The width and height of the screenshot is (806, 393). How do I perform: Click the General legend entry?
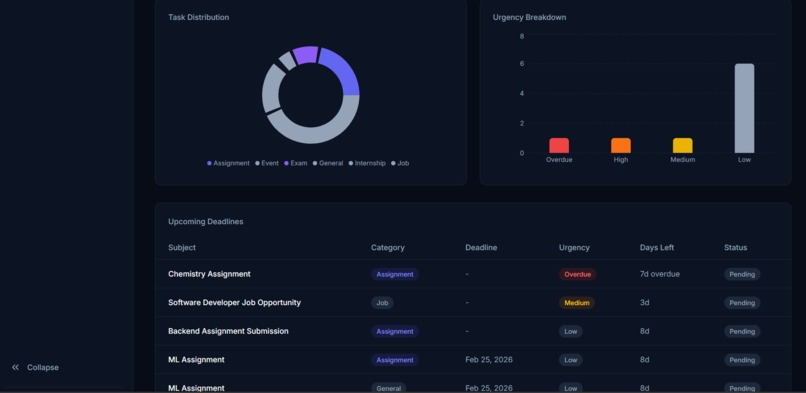pyautogui.click(x=328, y=163)
